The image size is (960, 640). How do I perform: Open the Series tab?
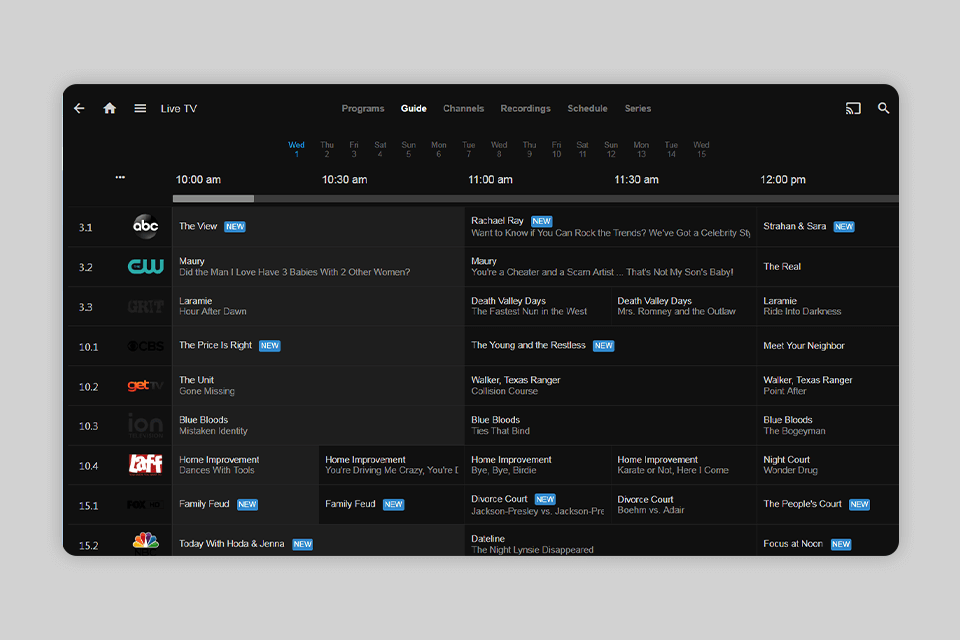click(x=638, y=108)
